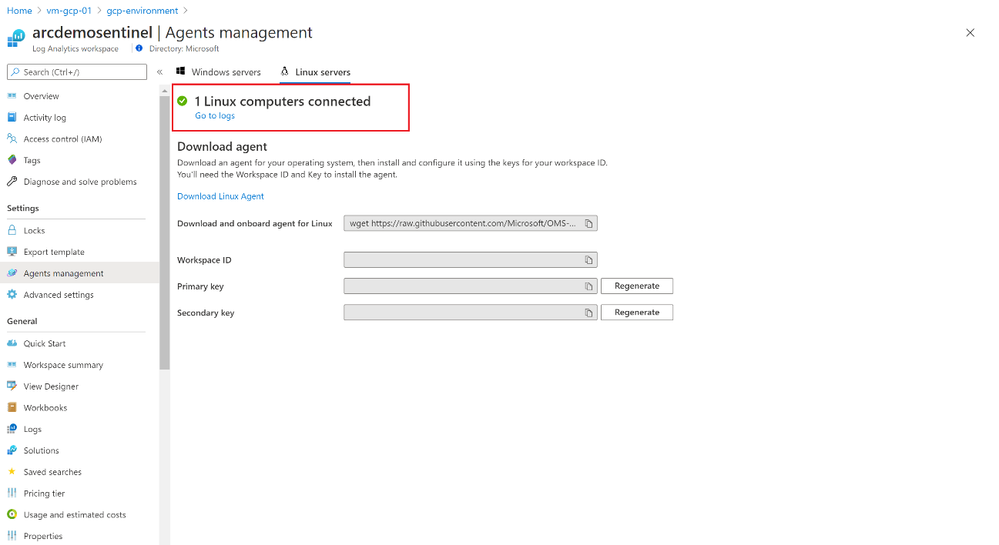The width and height of the screenshot is (999, 545).
Task: Copy the Secondary key value
Action: click(x=589, y=312)
